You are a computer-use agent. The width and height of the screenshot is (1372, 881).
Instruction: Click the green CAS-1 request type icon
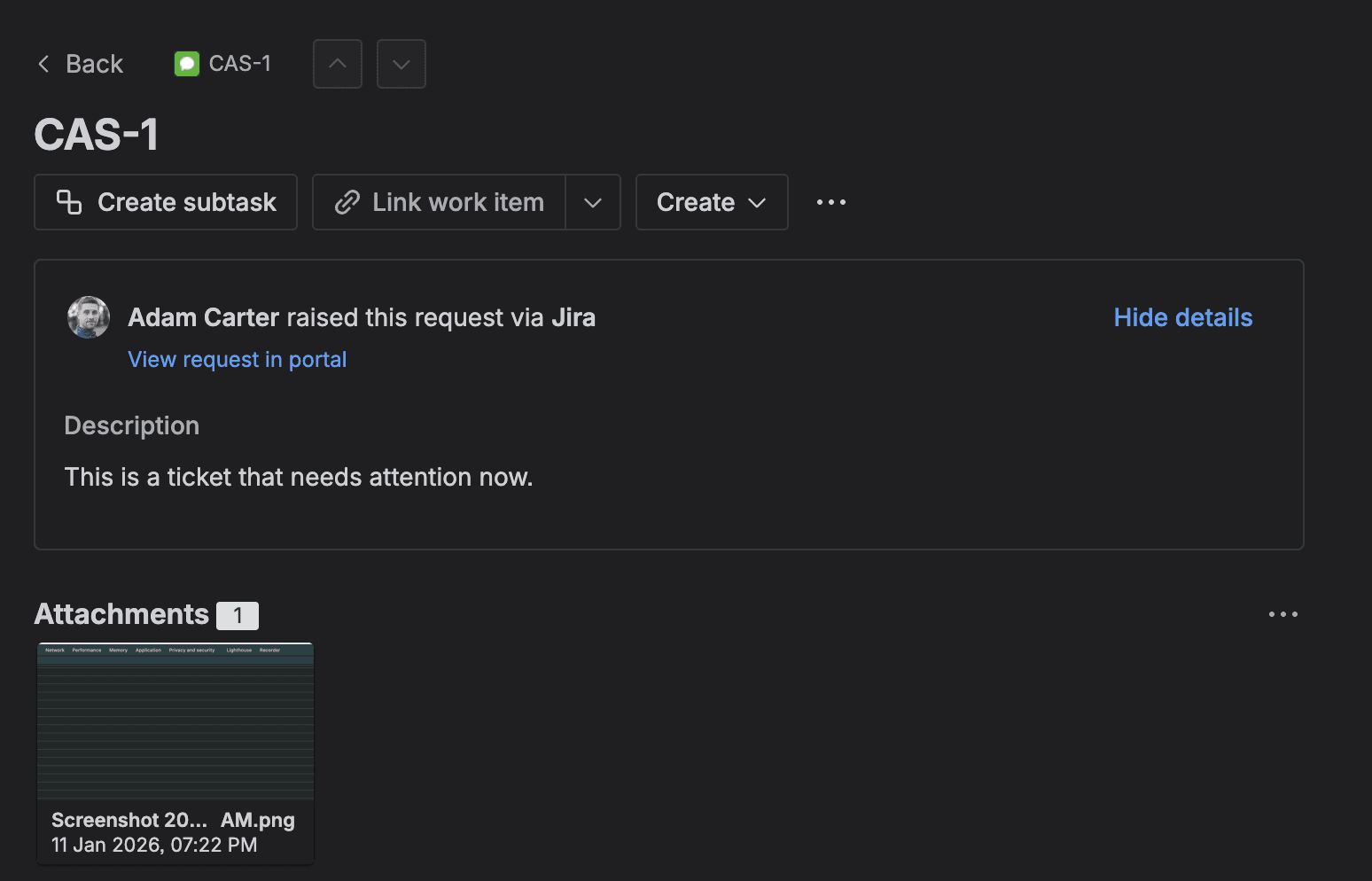(x=186, y=63)
